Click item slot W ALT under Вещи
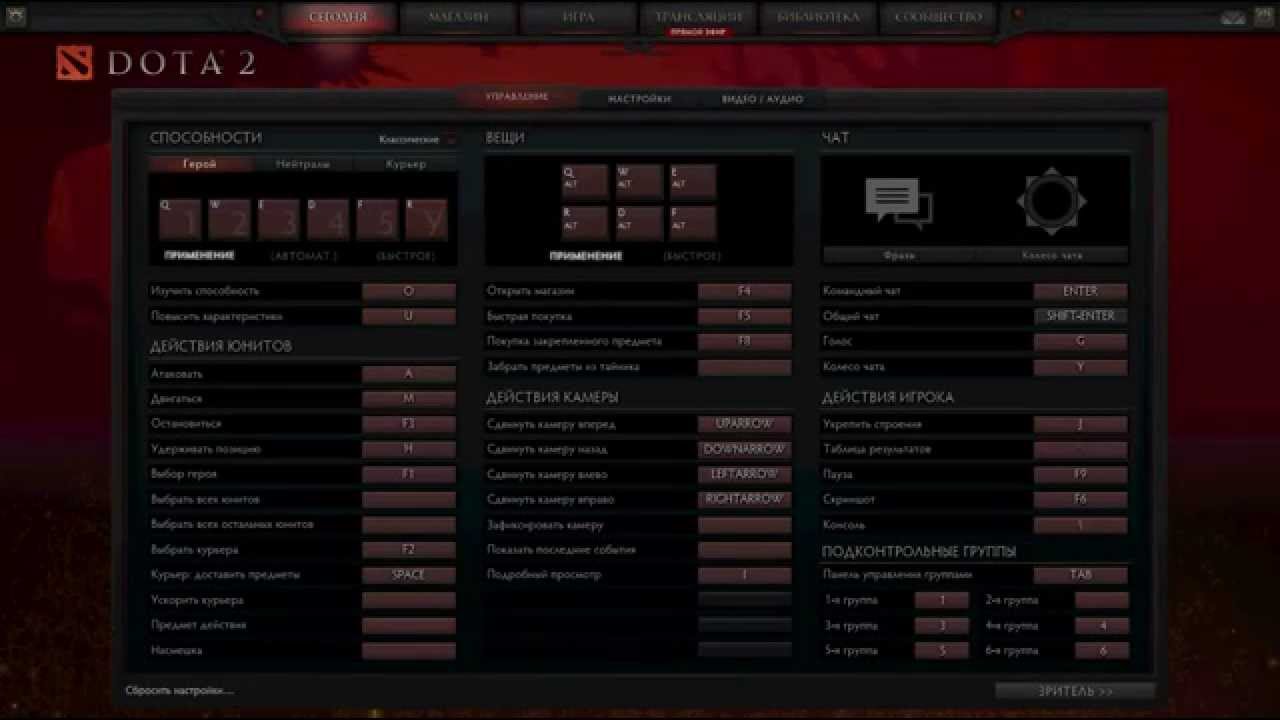The width and height of the screenshot is (1280, 720). [639, 181]
